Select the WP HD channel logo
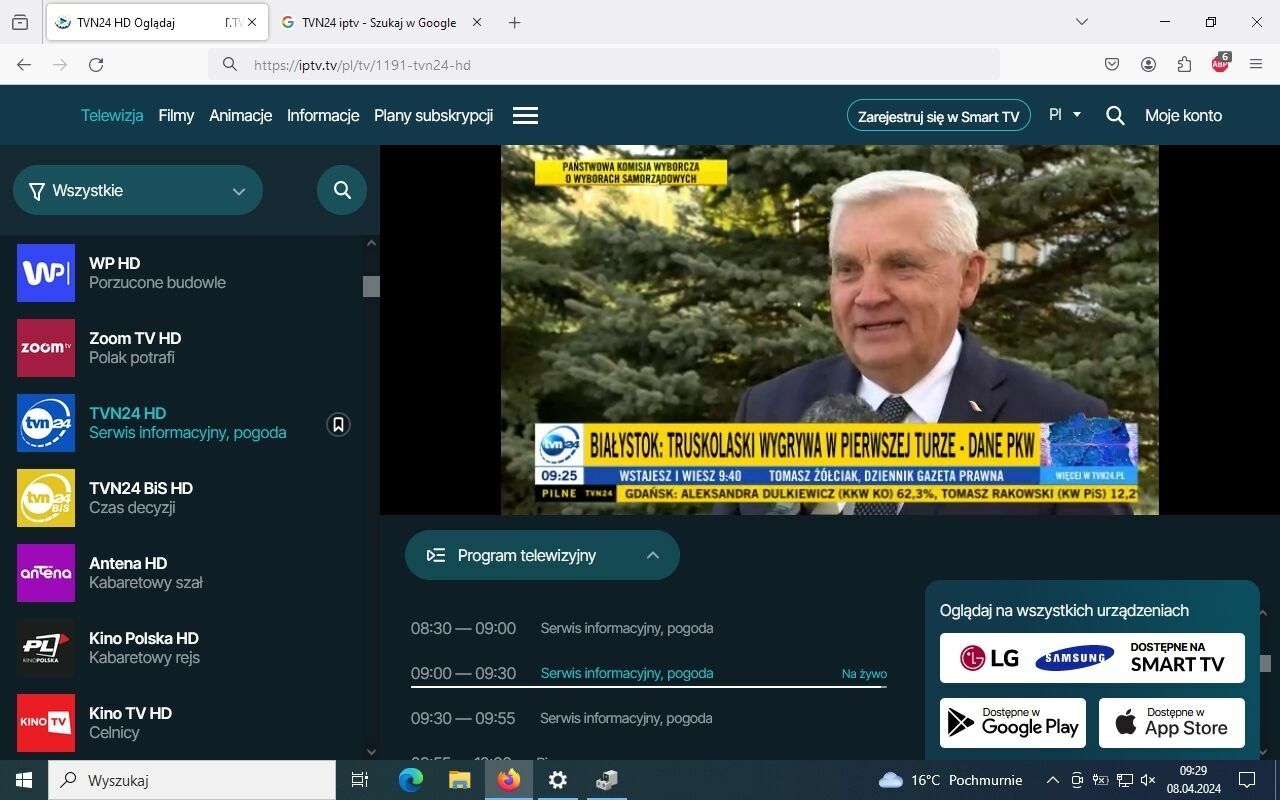Screen dimensions: 1280x800 (46, 273)
